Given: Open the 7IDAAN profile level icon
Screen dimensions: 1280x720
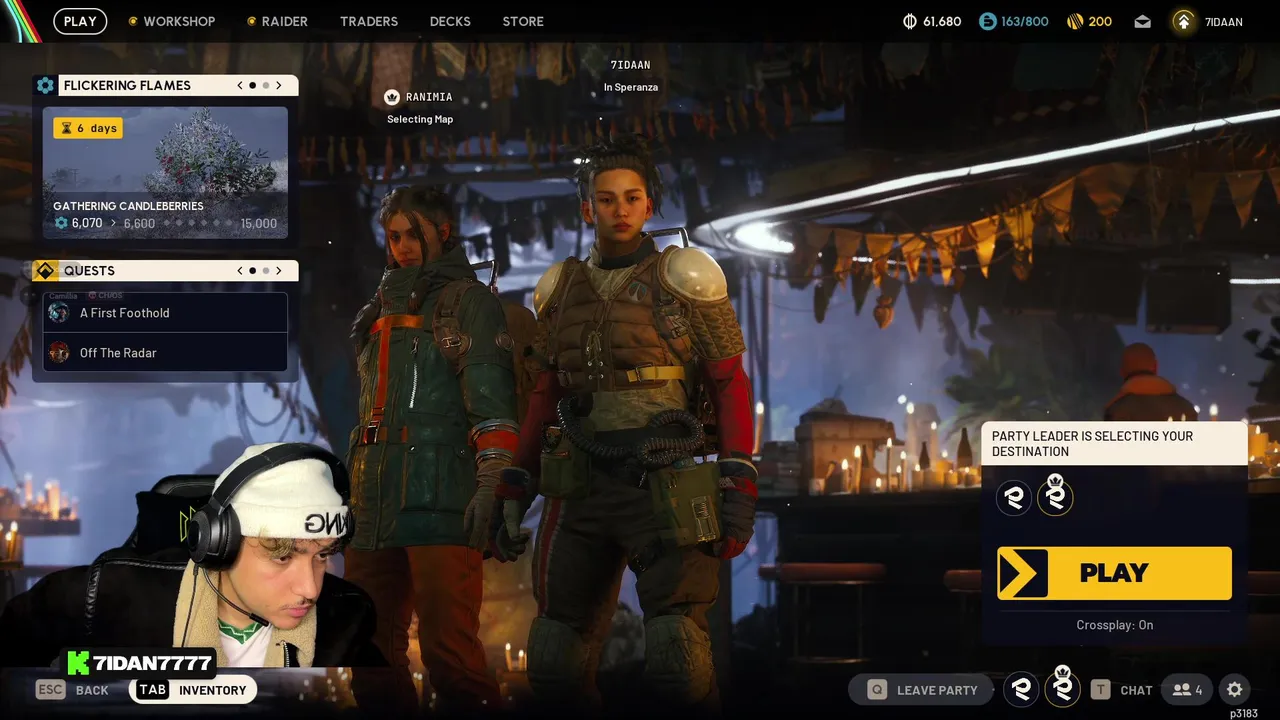Looking at the screenshot, I should click(x=1184, y=21).
